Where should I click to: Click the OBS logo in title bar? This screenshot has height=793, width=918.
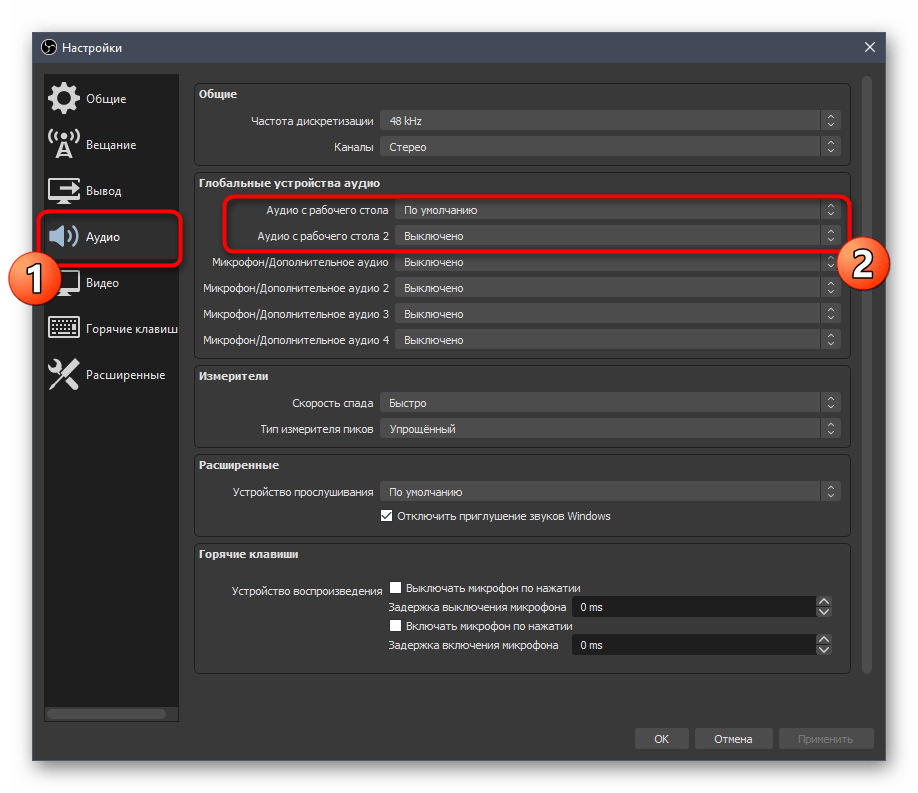point(49,47)
